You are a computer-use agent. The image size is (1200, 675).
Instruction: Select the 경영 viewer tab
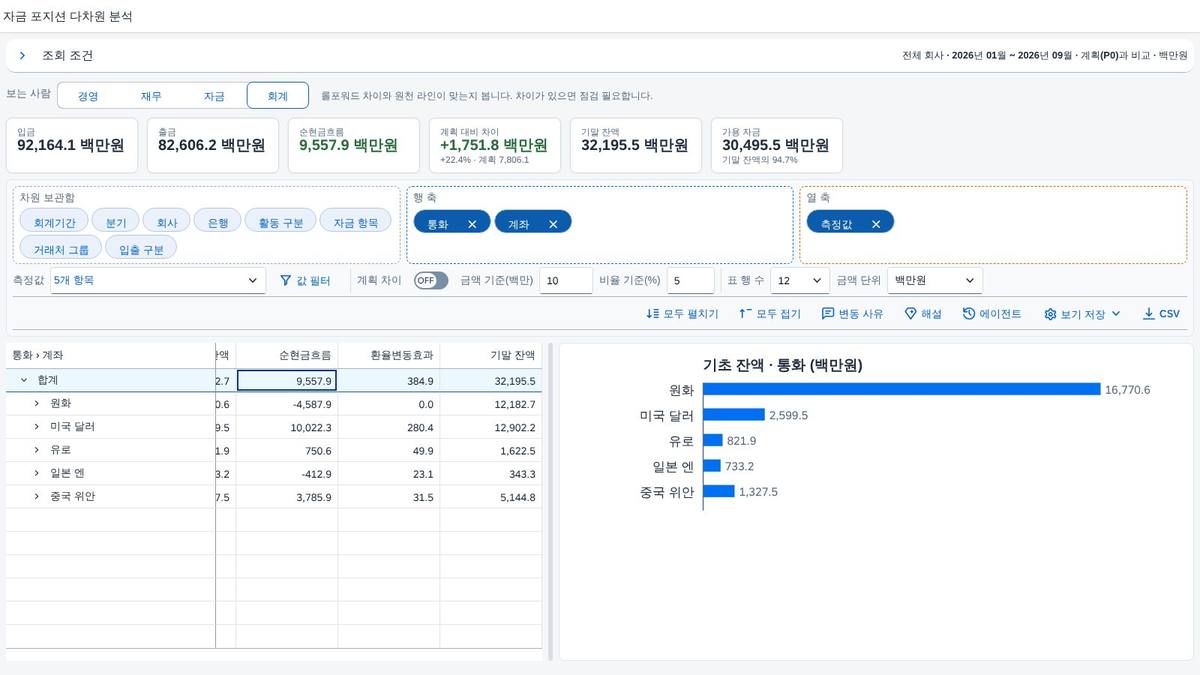pos(88,96)
